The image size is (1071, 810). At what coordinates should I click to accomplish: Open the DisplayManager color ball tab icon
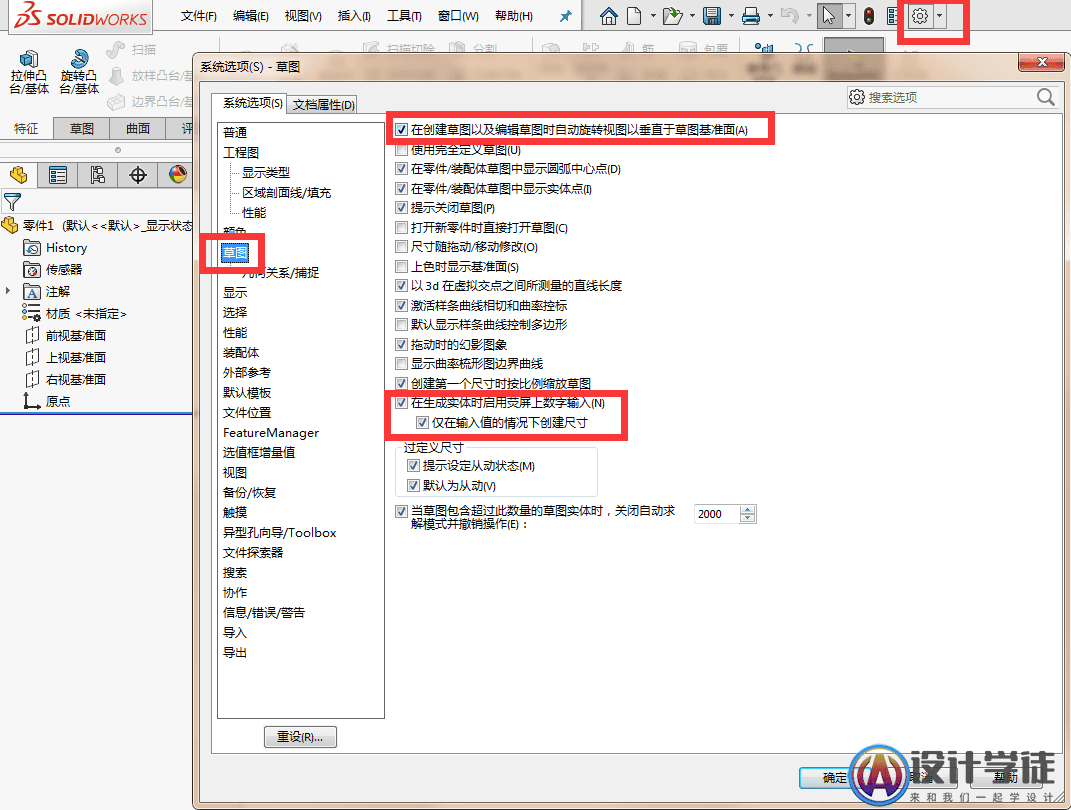(178, 176)
